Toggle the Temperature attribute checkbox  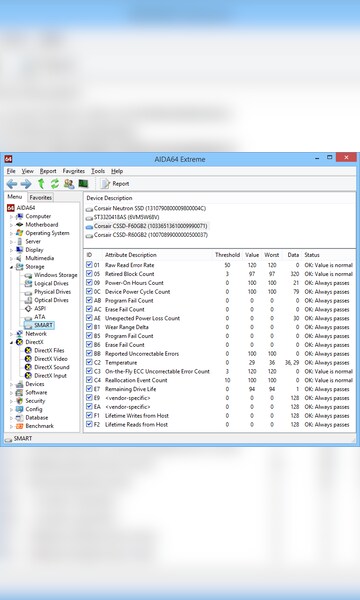(x=89, y=362)
